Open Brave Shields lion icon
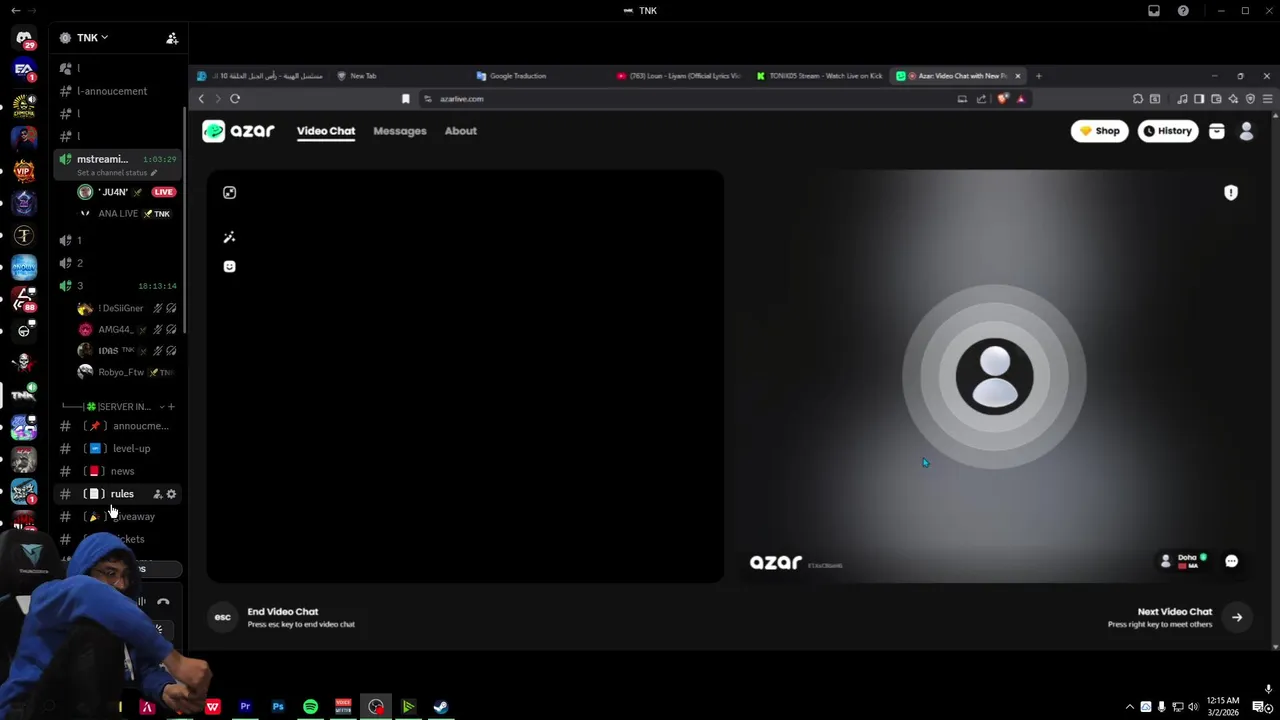The width and height of the screenshot is (1280, 720). [x=1003, y=99]
